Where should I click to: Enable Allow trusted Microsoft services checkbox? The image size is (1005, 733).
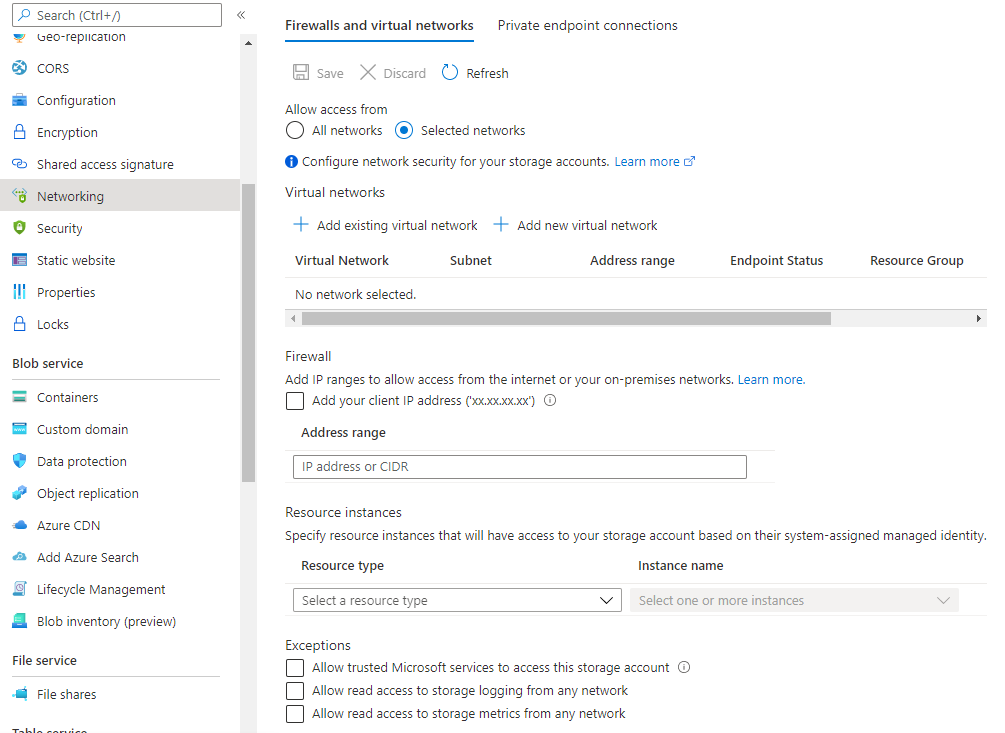[295, 668]
